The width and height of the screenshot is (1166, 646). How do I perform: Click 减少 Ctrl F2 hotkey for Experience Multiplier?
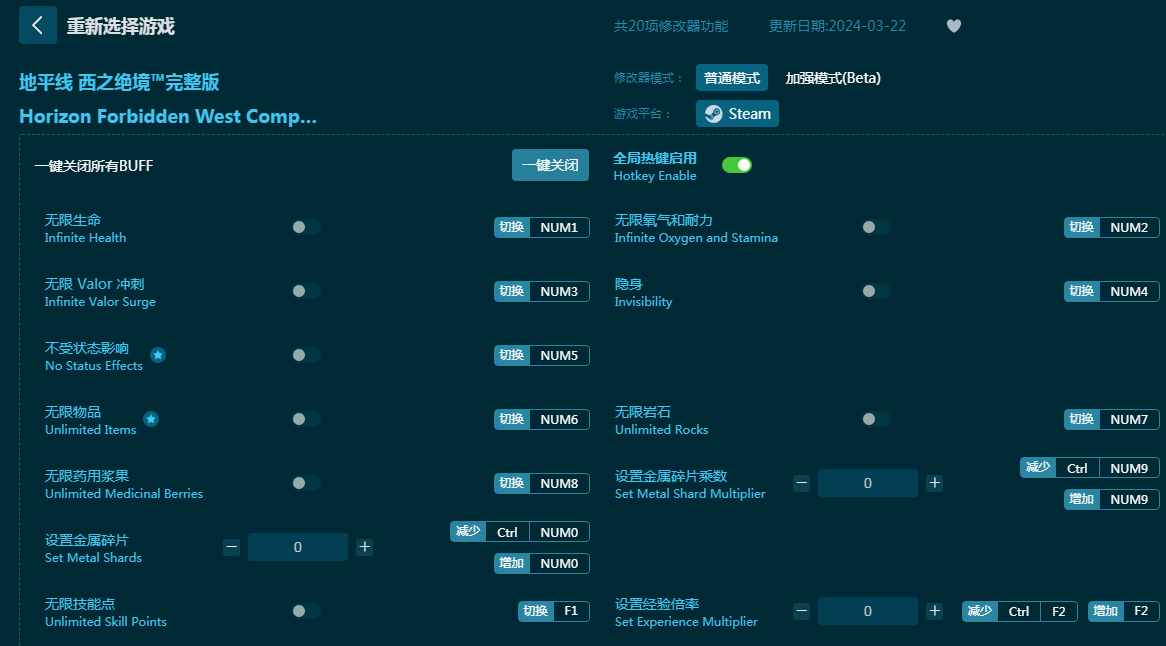click(x=1020, y=611)
